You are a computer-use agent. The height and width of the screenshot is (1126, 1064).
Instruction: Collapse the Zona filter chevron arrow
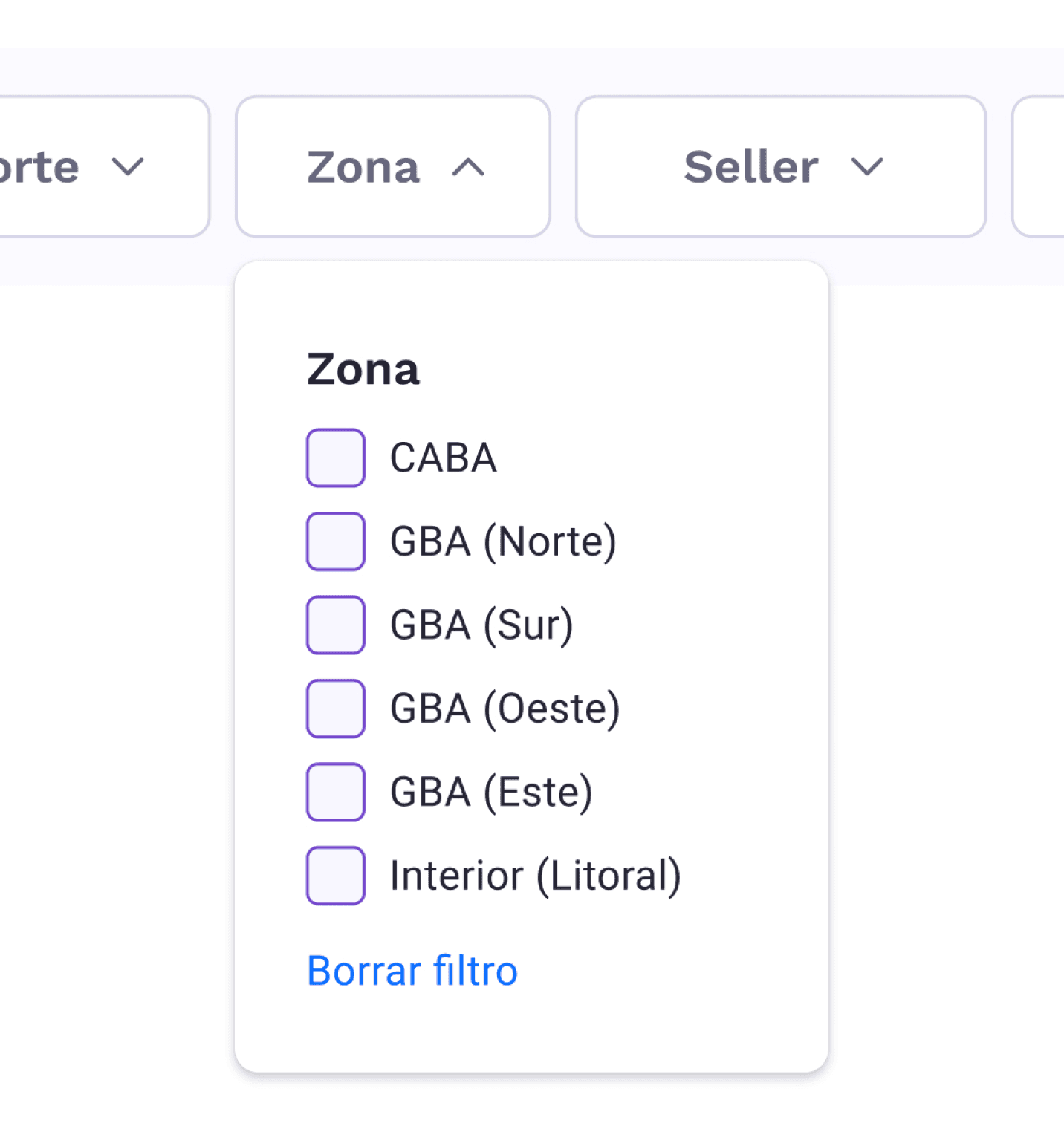(468, 168)
